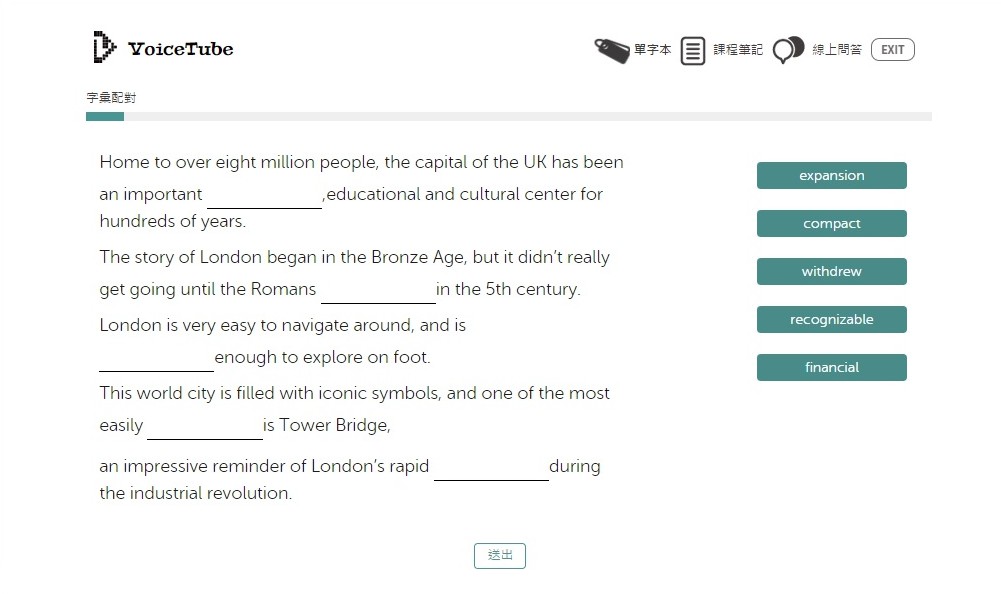Submit answers with the 送出 button
The height and width of the screenshot is (594, 1001).
(x=499, y=556)
